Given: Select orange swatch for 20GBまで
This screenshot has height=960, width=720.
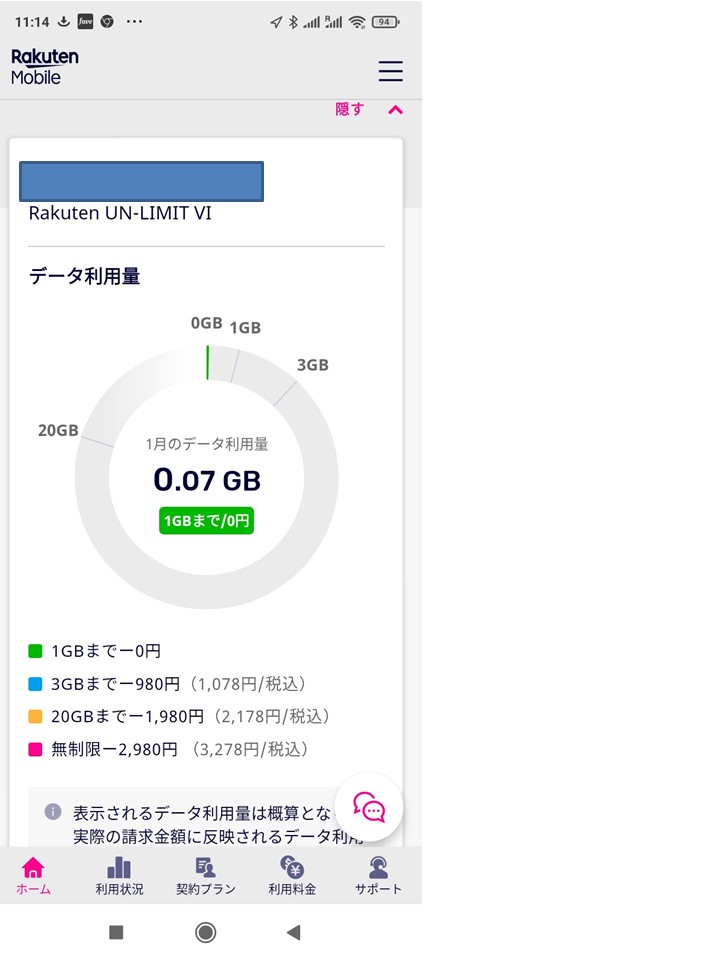Looking at the screenshot, I should (36, 716).
